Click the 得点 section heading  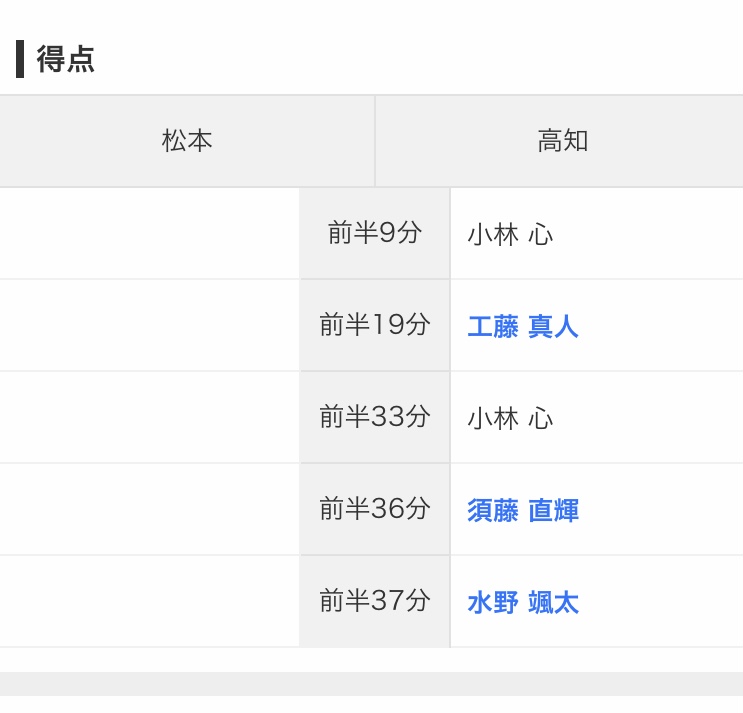66,59
